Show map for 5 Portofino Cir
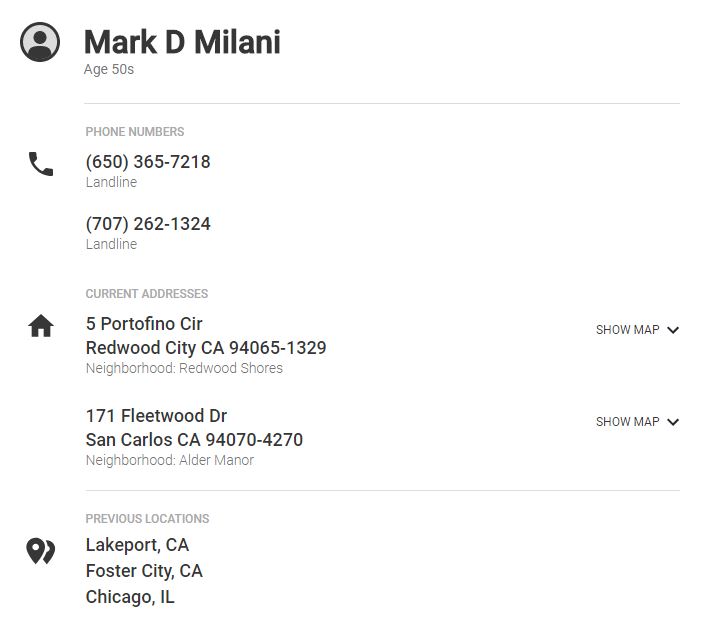The height and width of the screenshot is (632, 701). (x=627, y=330)
